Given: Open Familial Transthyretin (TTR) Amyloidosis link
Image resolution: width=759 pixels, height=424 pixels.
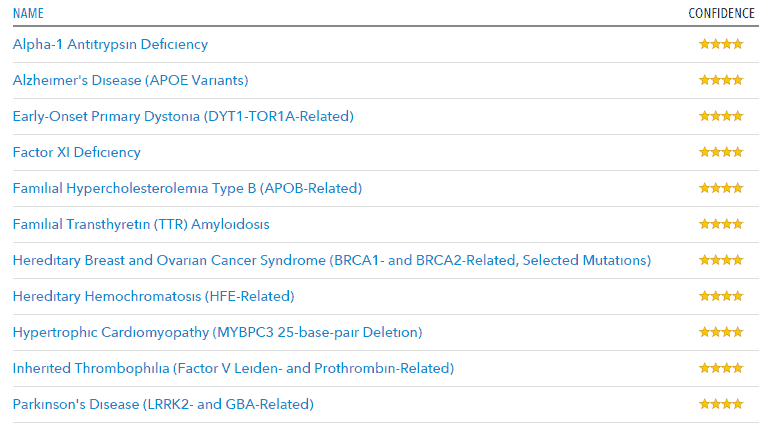Looking at the screenshot, I should tap(141, 224).
